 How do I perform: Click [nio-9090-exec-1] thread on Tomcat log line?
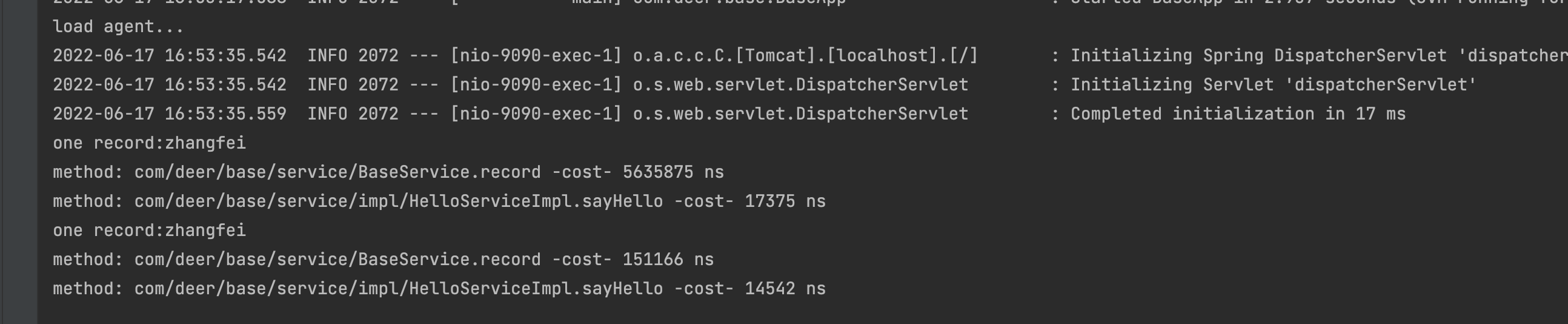[536, 55]
